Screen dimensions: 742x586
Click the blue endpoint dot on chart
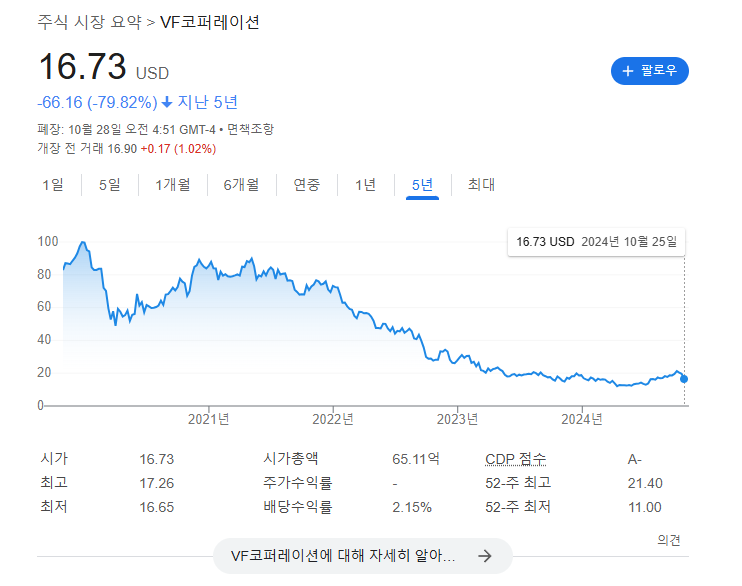click(684, 378)
